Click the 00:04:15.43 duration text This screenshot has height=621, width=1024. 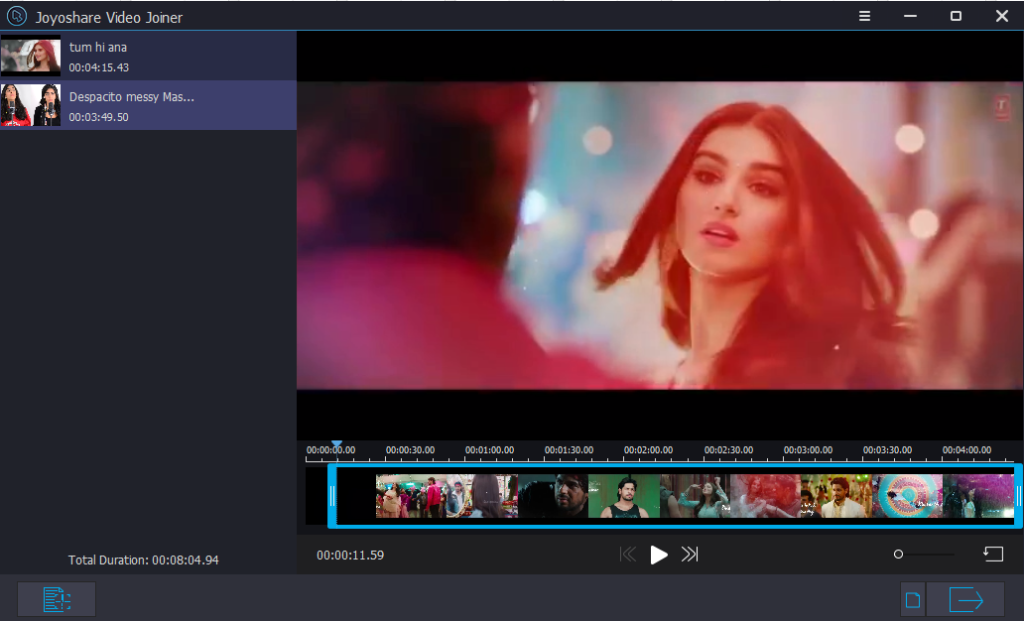pyautogui.click(x=99, y=67)
